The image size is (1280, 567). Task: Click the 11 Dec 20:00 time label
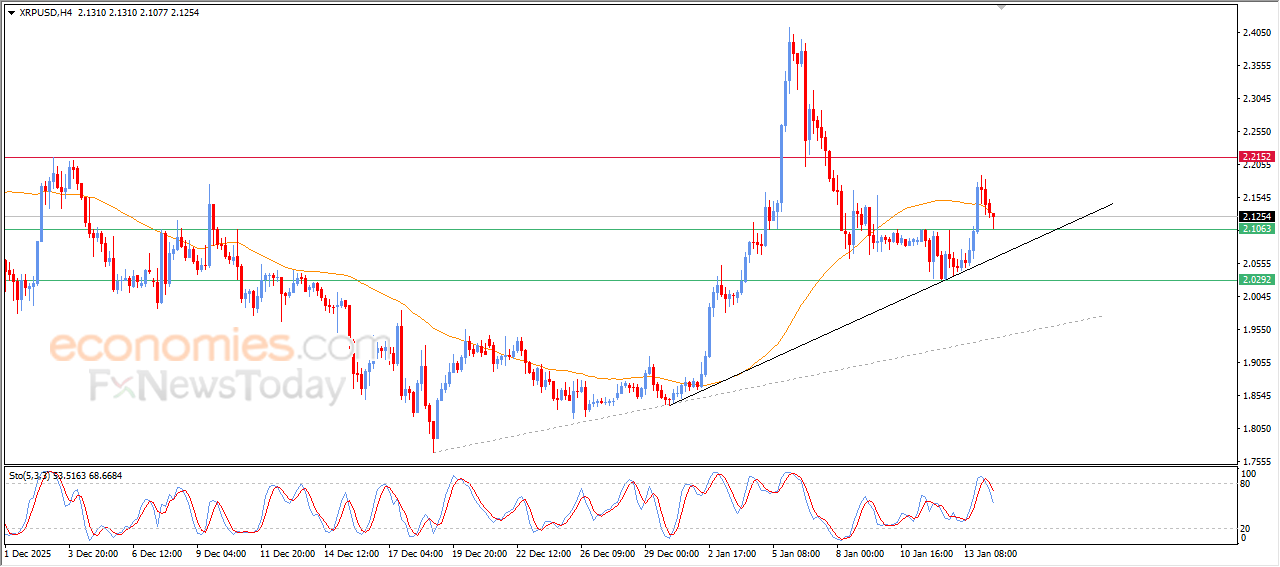point(287,553)
